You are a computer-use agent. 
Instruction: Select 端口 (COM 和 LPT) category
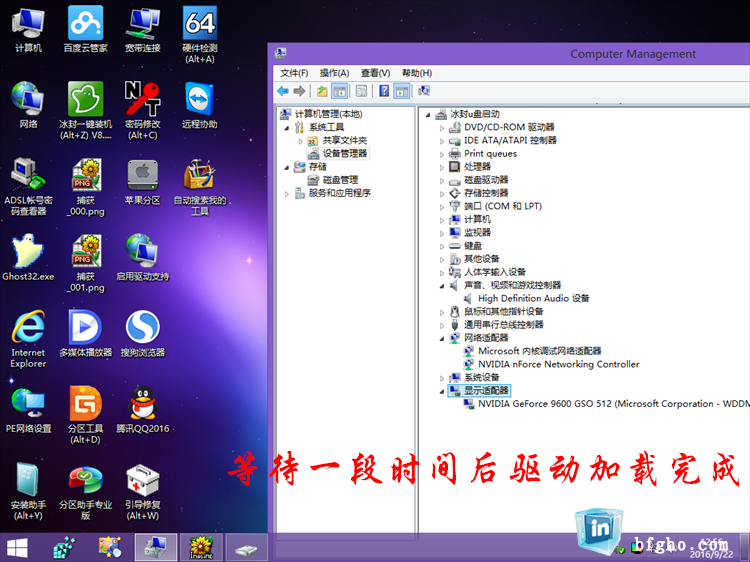(x=503, y=206)
